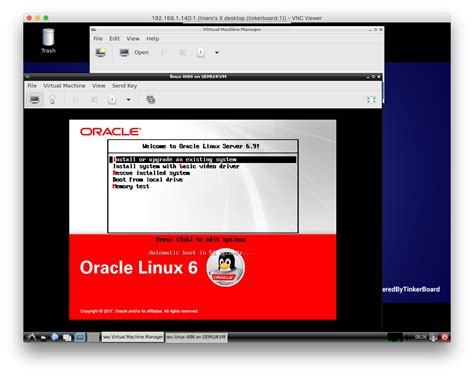This screenshot has height=376, width=474.
Task: Open the Edit menu in Virtual Machine Manager
Action: tap(114, 38)
